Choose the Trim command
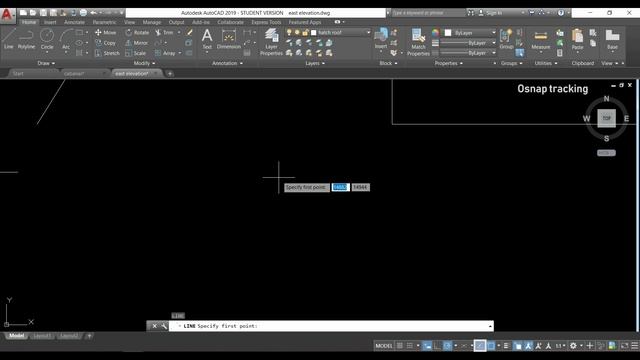Image resolution: width=640 pixels, height=360 pixels. [164, 32]
